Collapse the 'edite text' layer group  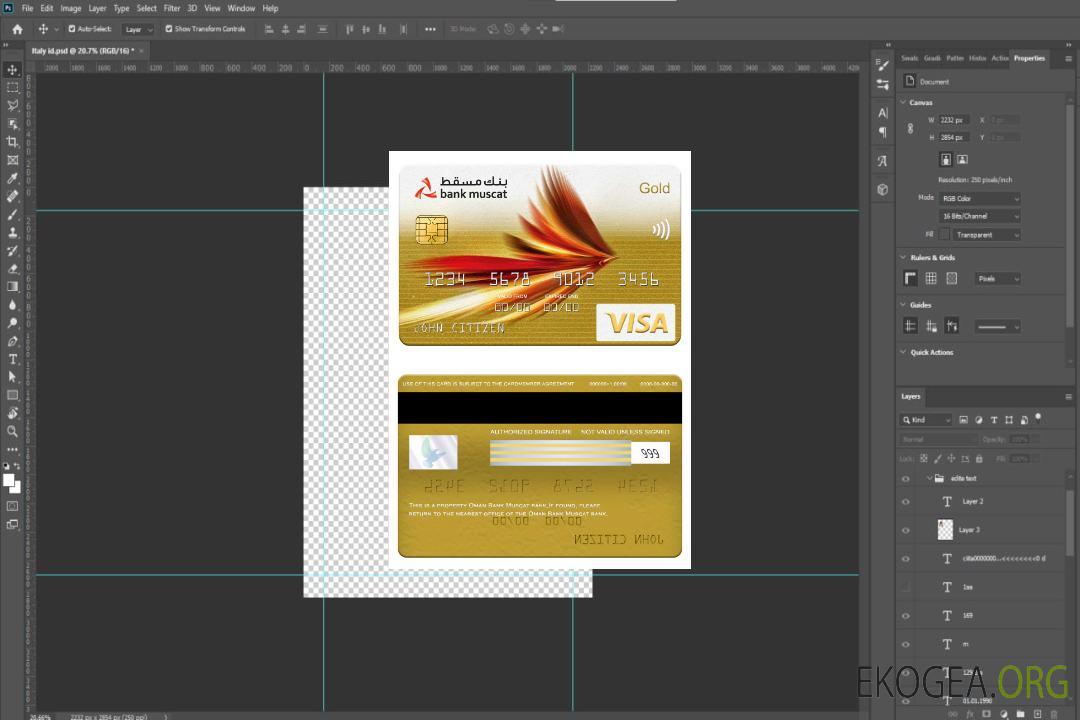click(x=929, y=478)
